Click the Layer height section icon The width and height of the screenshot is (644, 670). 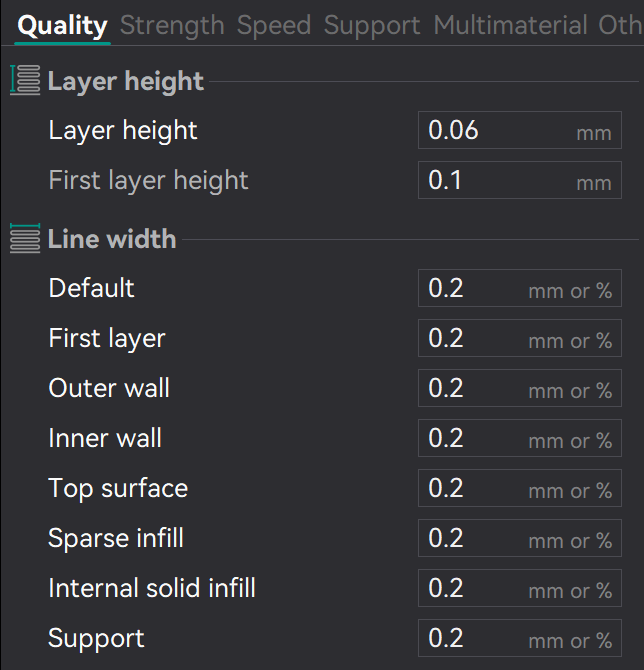point(25,81)
